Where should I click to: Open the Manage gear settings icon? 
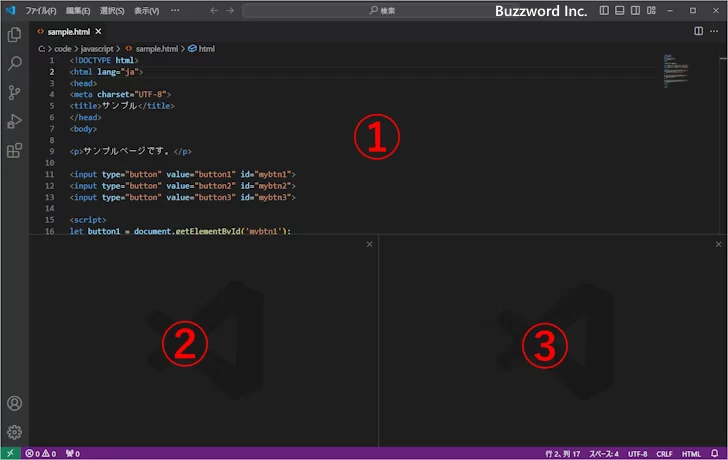click(x=14, y=432)
